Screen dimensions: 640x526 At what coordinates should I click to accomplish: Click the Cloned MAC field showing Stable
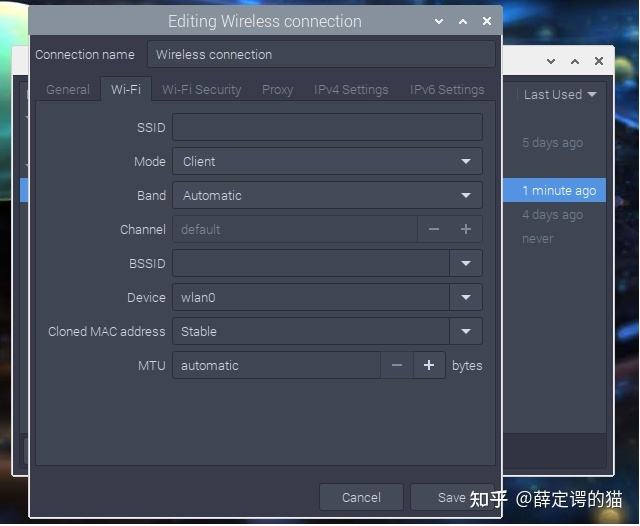[311, 331]
